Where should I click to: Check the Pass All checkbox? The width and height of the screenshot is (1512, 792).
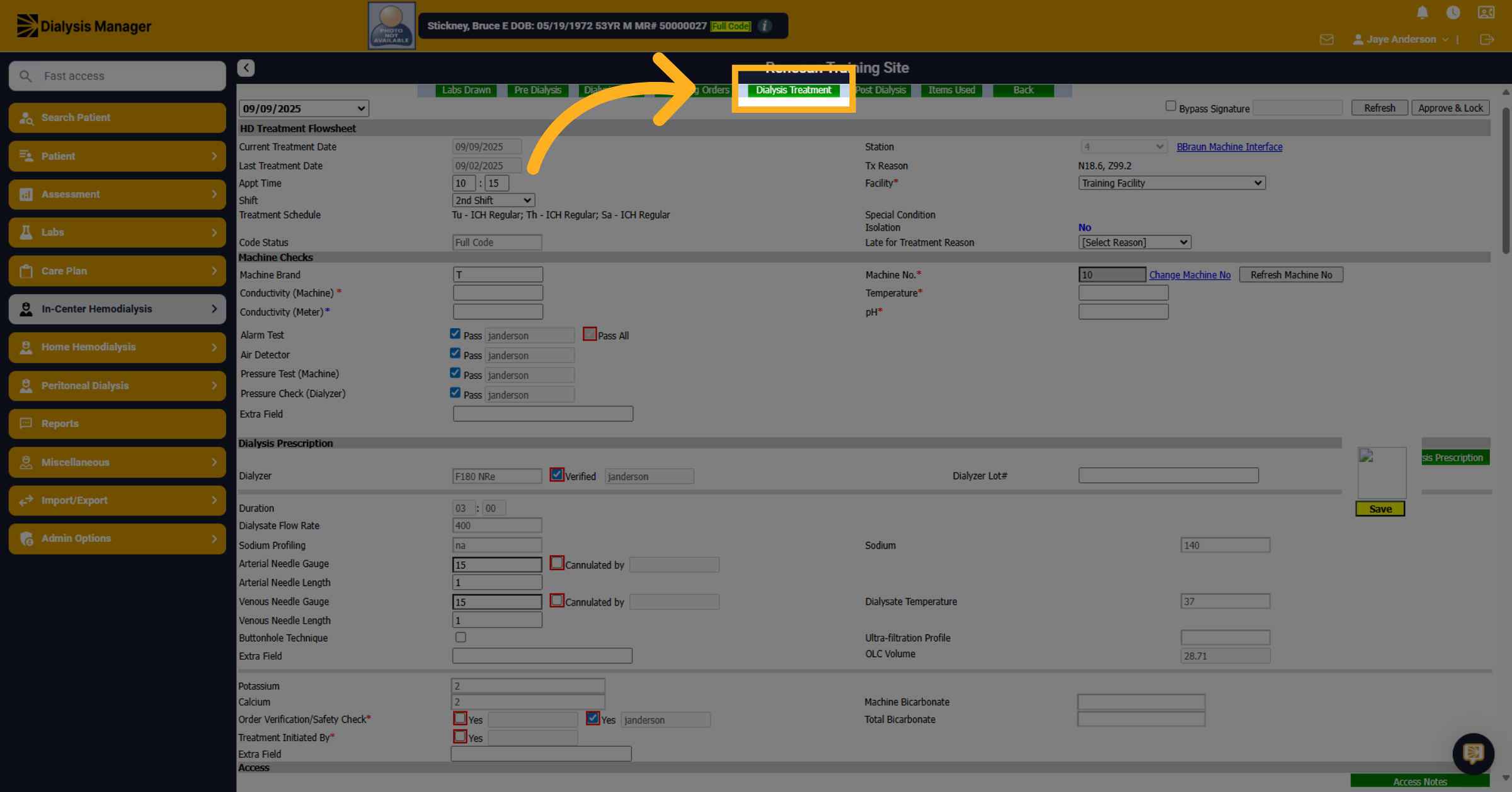(x=590, y=334)
